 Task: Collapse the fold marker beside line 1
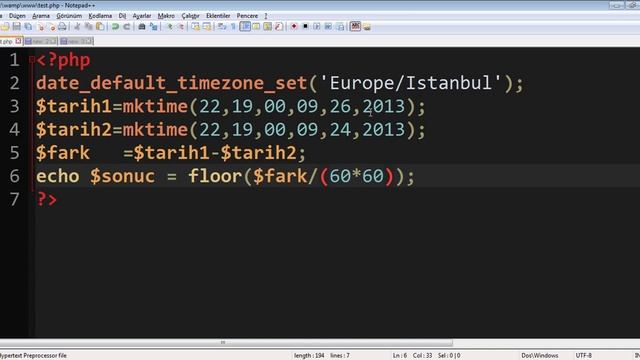(32, 60)
